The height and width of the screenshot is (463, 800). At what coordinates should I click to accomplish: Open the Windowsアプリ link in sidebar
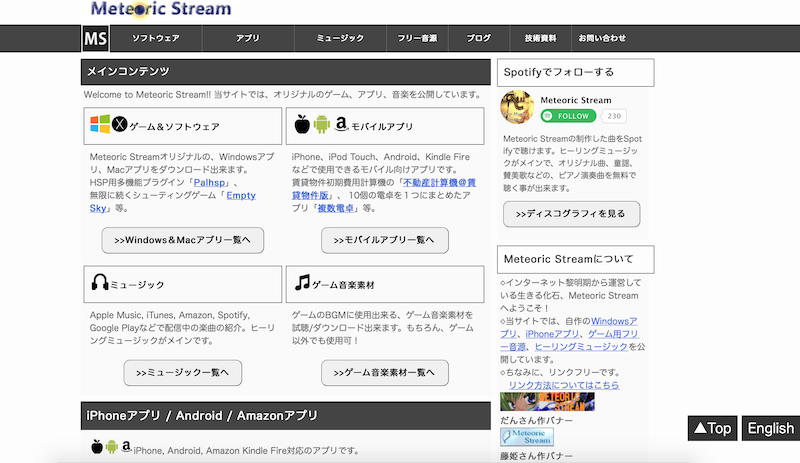tap(614, 321)
